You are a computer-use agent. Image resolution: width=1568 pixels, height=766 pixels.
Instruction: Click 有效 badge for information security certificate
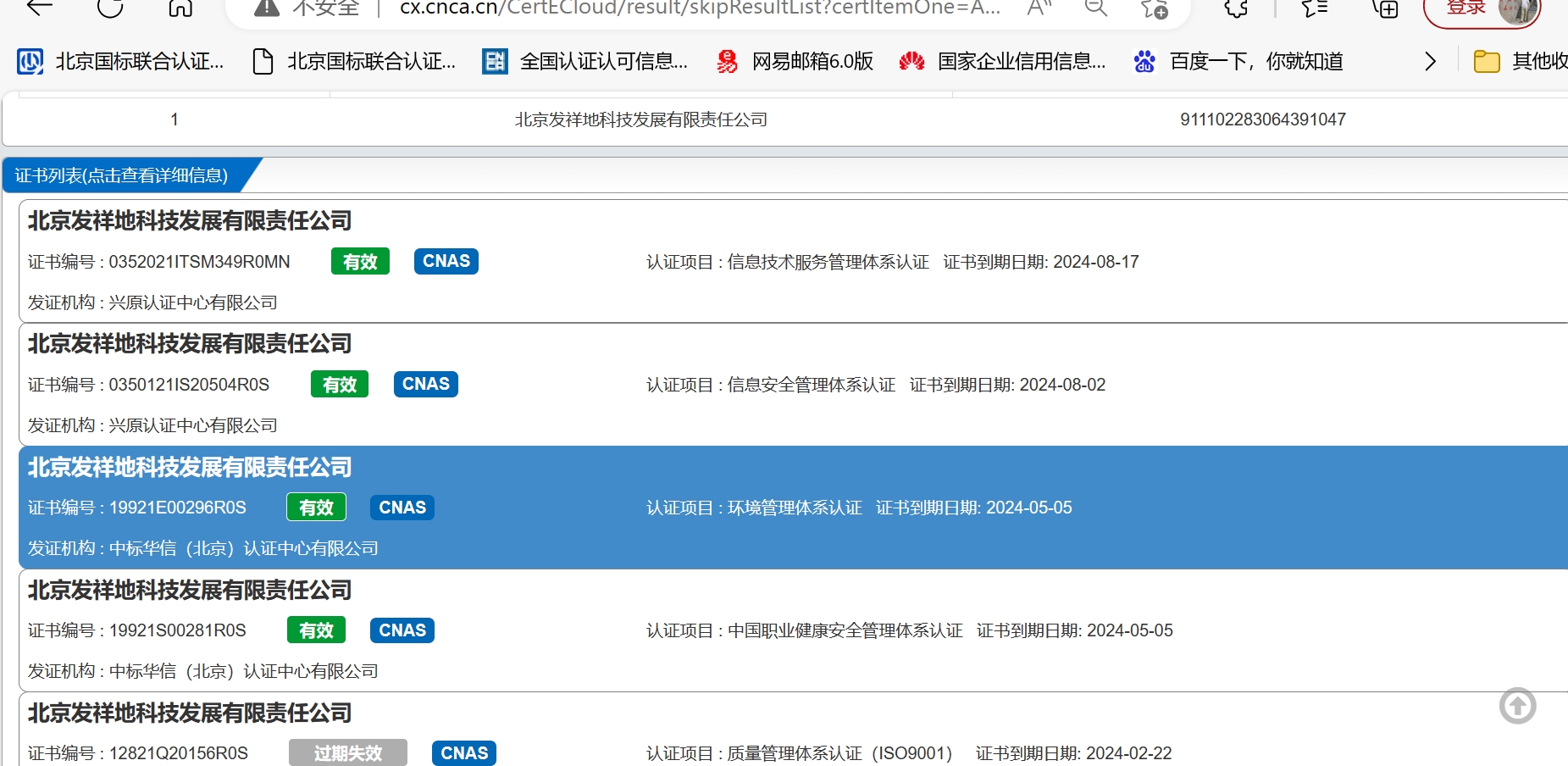pyautogui.click(x=340, y=384)
